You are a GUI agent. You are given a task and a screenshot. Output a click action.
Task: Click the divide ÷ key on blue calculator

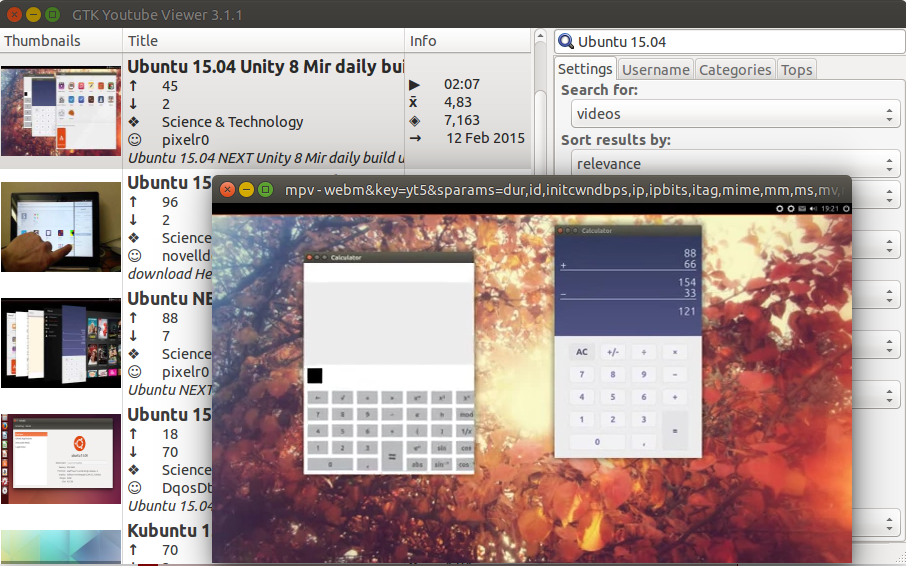[x=644, y=352]
